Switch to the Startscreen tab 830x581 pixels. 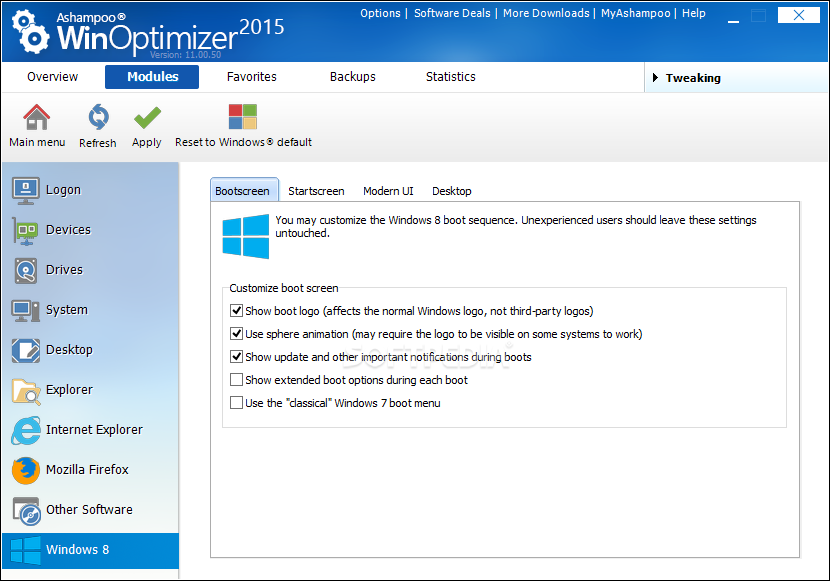(x=316, y=191)
